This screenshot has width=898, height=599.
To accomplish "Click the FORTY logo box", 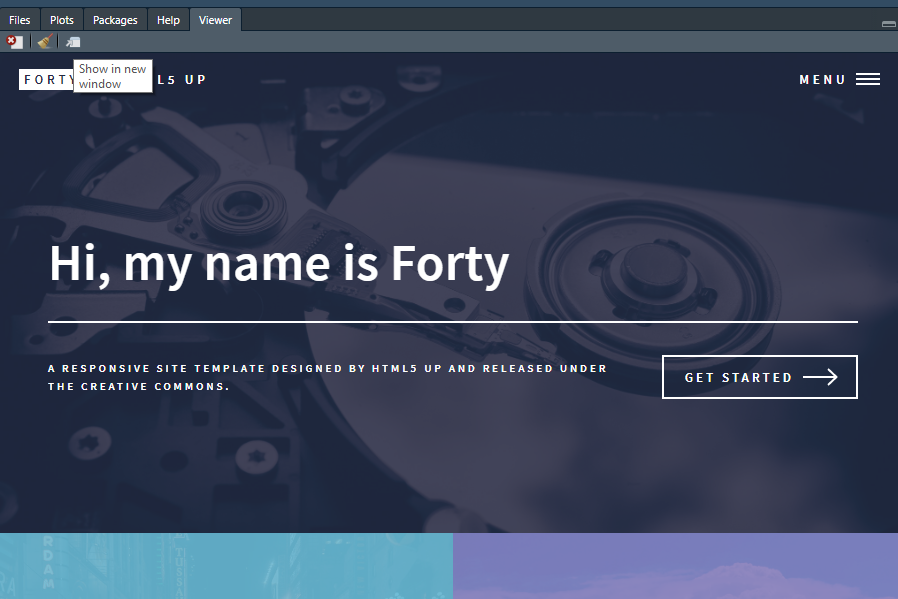I will 47,80.
